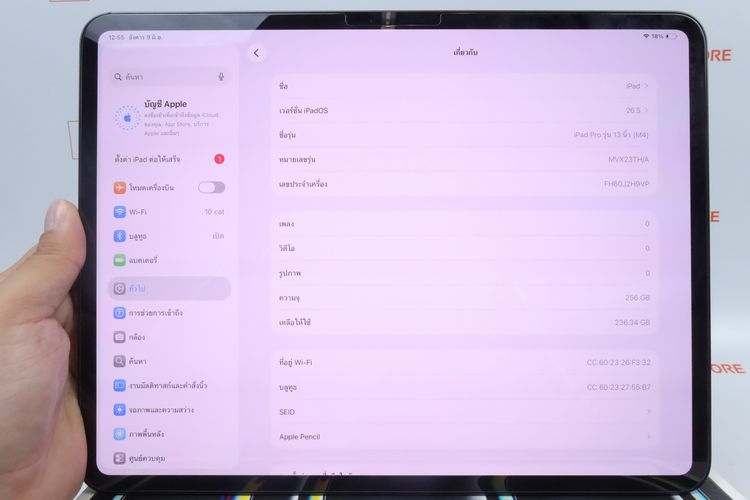Tap the Wi-Fi blue icon

[120, 211]
